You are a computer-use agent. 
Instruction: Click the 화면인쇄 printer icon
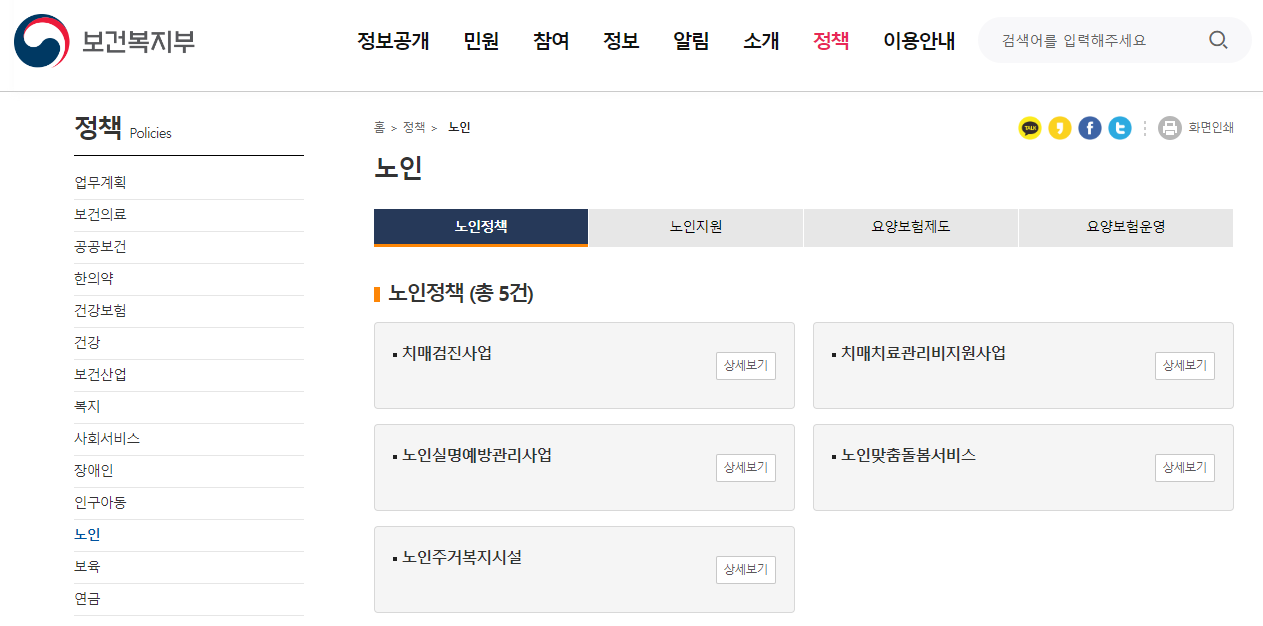point(1169,128)
